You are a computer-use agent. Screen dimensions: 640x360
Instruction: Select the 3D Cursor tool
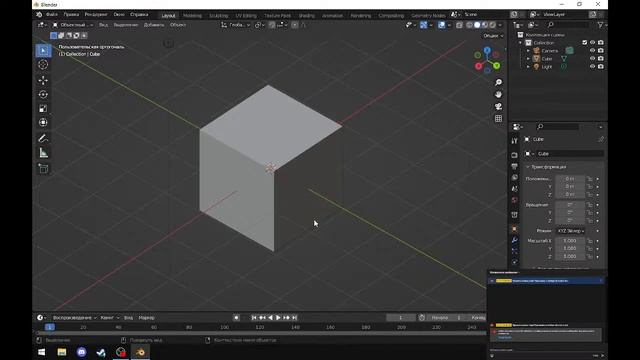43,64
